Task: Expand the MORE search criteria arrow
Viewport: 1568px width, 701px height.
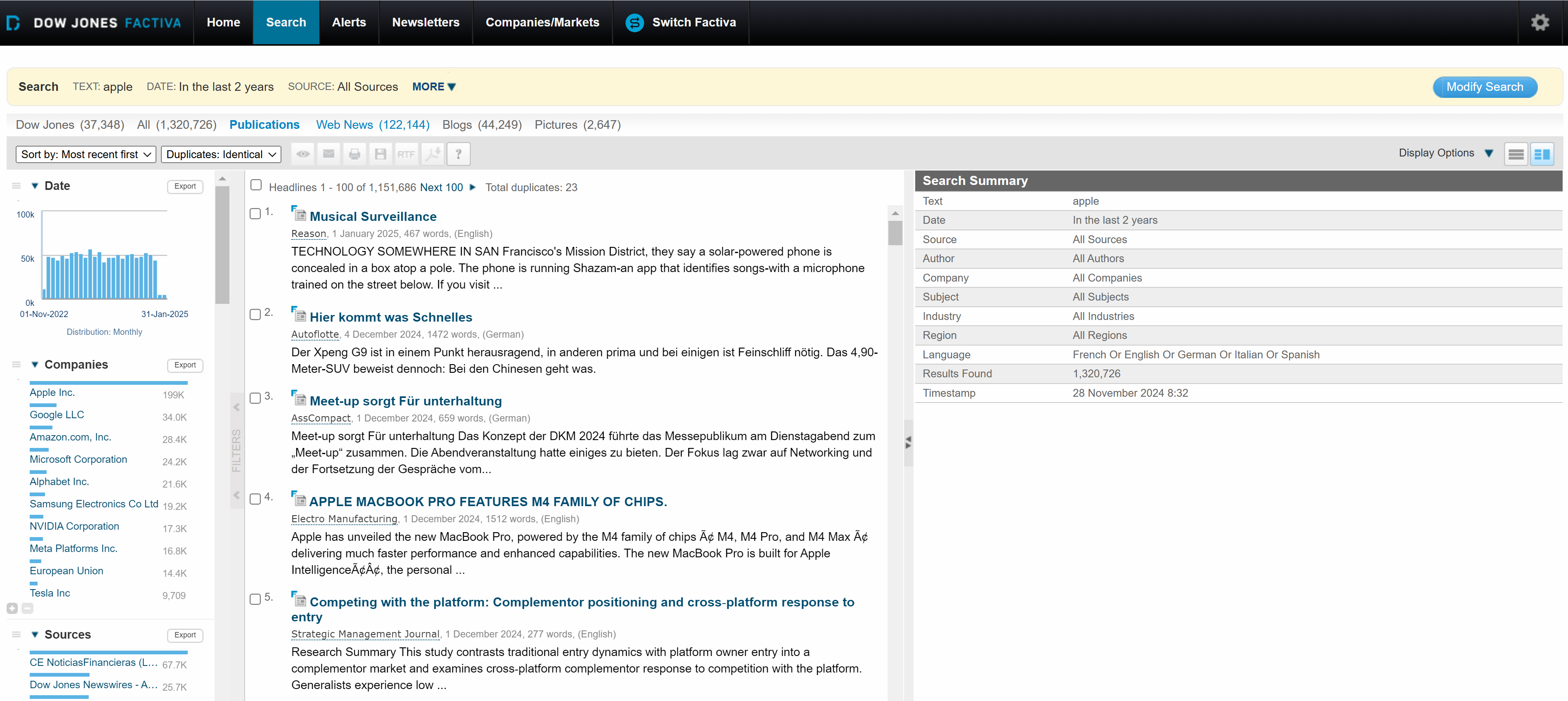Action: pos(434,86)
